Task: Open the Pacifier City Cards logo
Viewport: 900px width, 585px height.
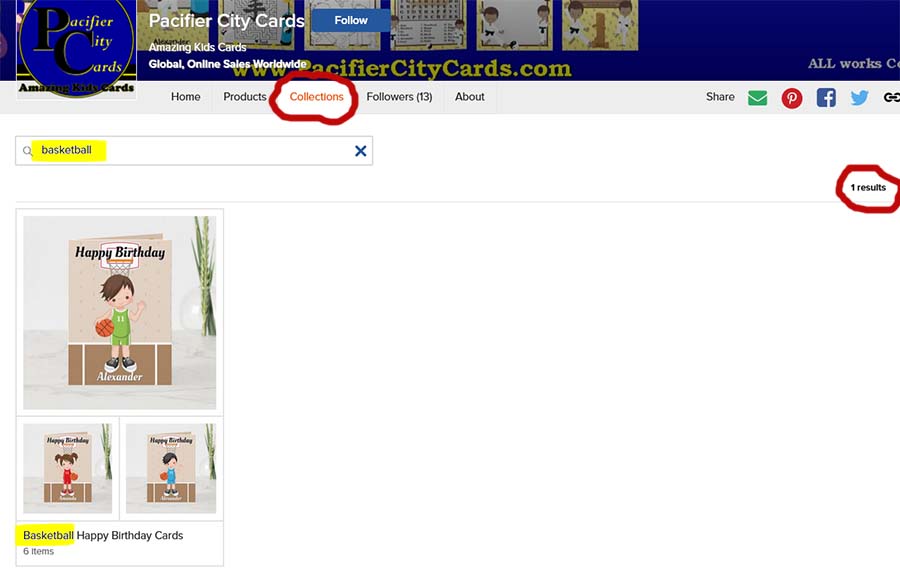Action: tap(76, 49)
